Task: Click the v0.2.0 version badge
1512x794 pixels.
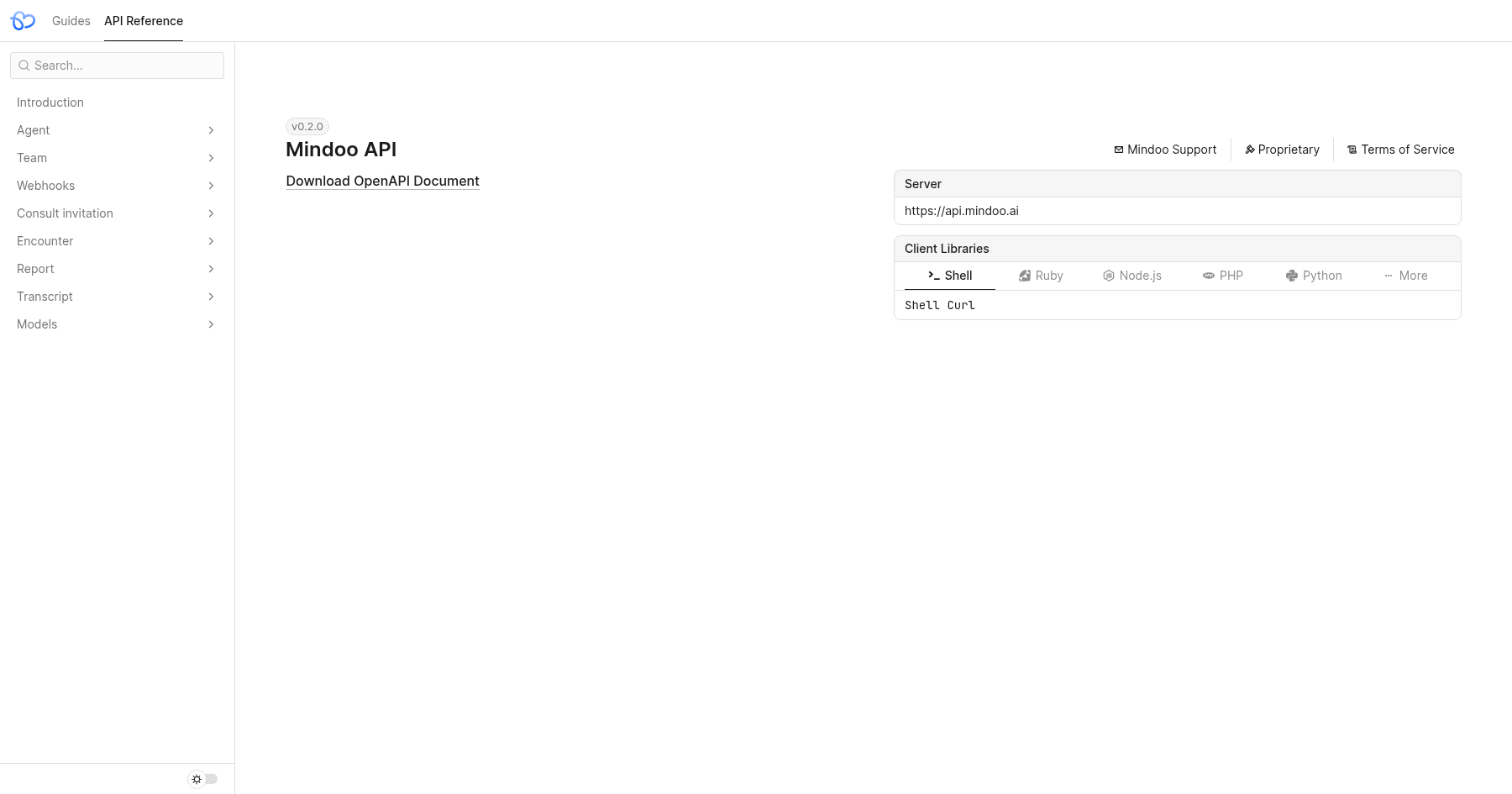Action: [x=307, y=127]
